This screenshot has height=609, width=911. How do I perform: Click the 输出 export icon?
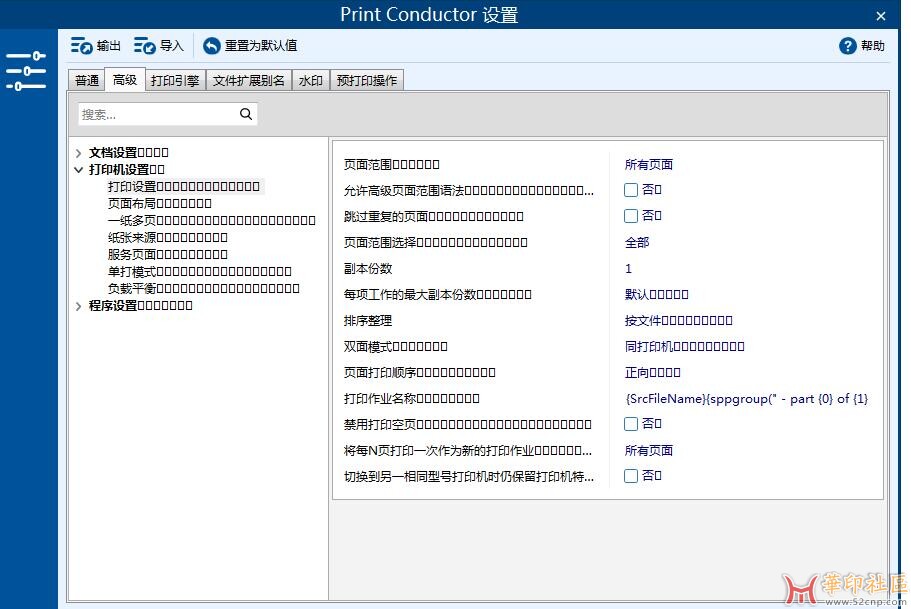(82, 45)
